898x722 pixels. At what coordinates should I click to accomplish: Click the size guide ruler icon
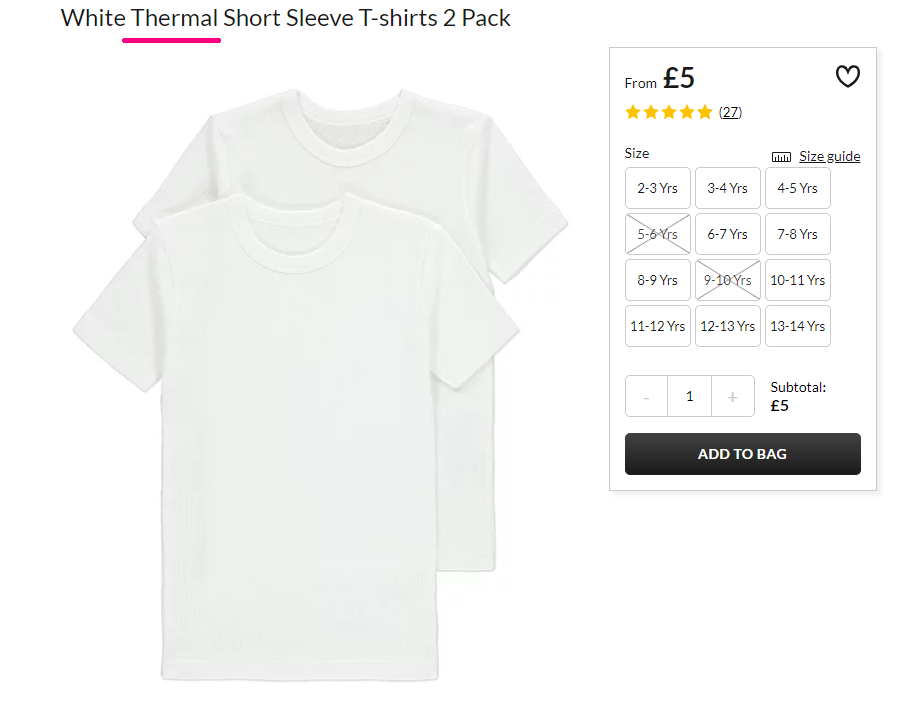click(x=781, y=157)
